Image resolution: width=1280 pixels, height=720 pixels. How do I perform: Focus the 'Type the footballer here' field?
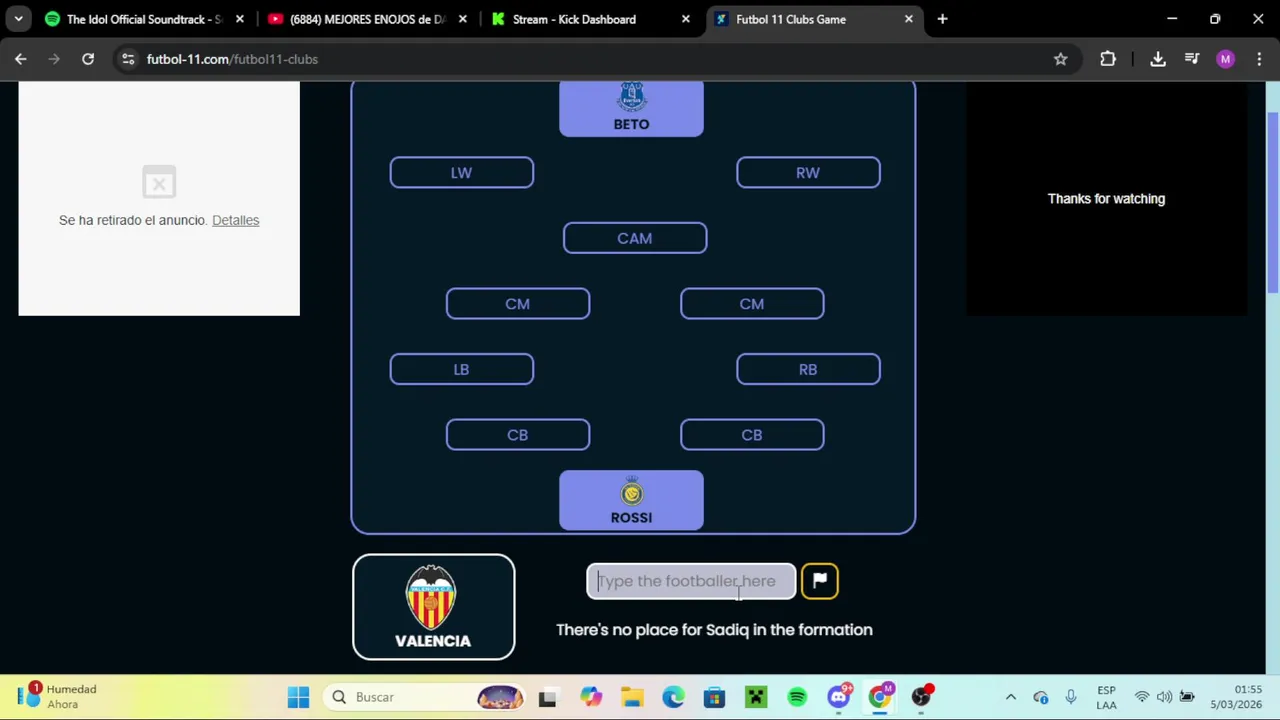[x=691, y=581]
